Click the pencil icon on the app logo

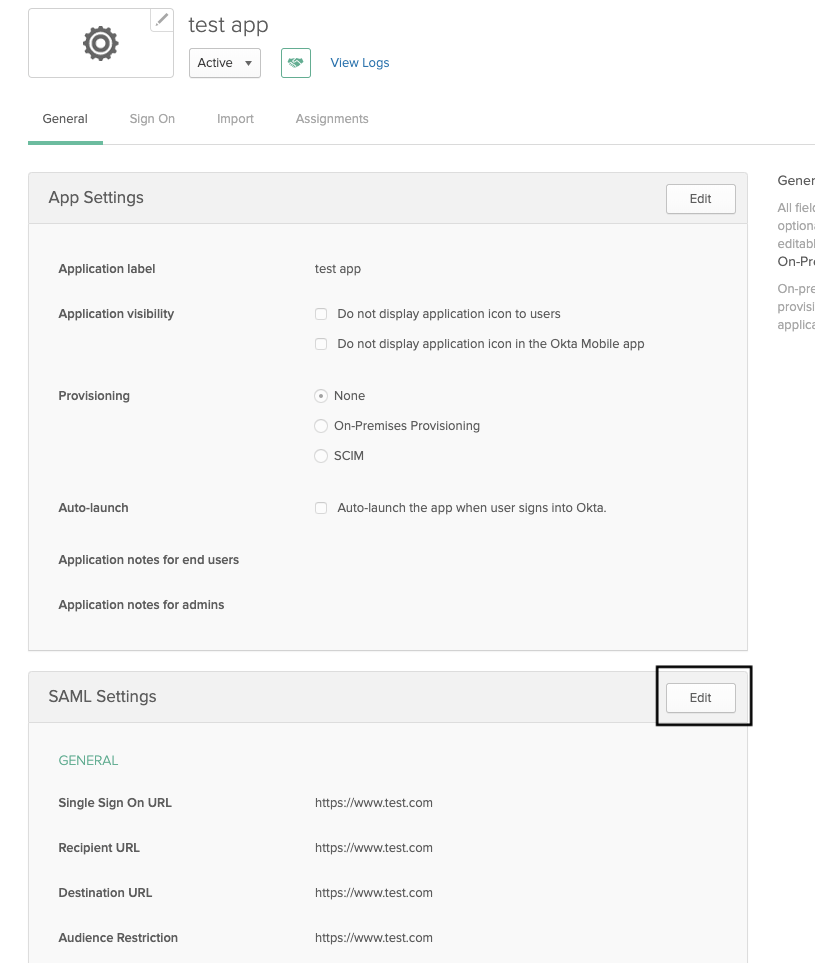coord(162,20)
